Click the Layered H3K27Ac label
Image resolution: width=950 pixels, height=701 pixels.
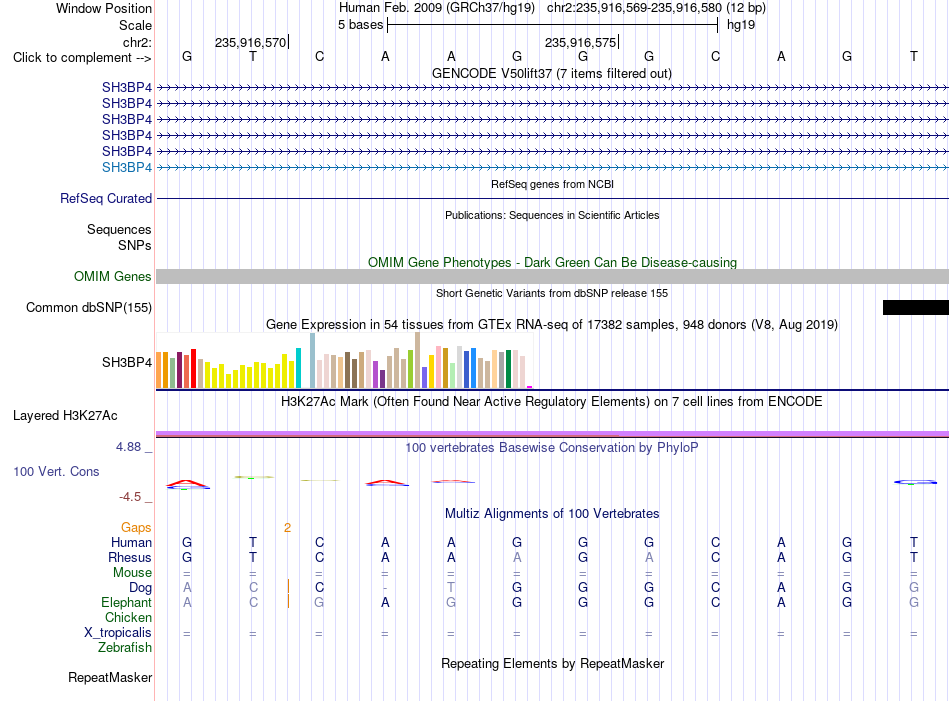[65, 416]
